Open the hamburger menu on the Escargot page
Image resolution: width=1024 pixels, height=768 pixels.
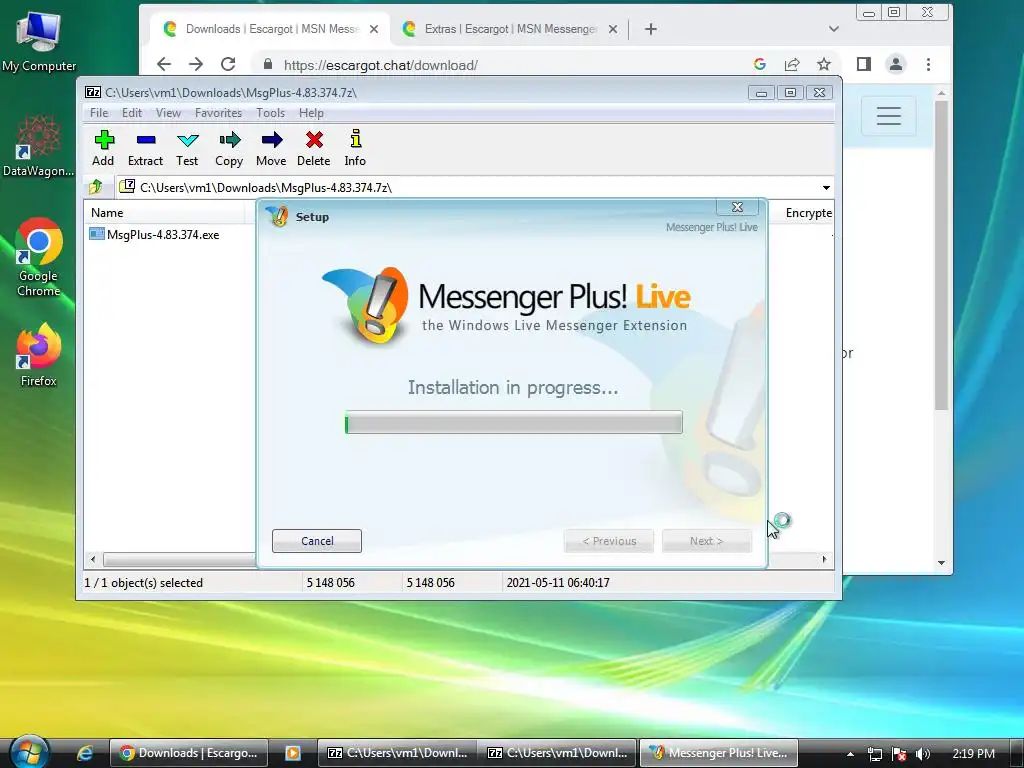889,116
